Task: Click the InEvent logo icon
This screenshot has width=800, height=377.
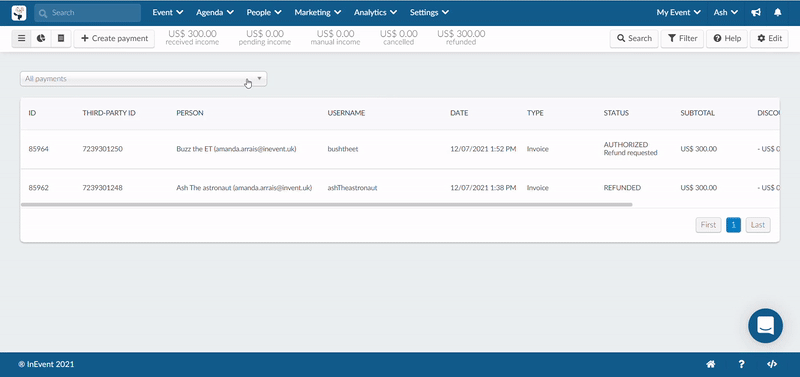Action: pyautogui.click(x=19, y=13)
